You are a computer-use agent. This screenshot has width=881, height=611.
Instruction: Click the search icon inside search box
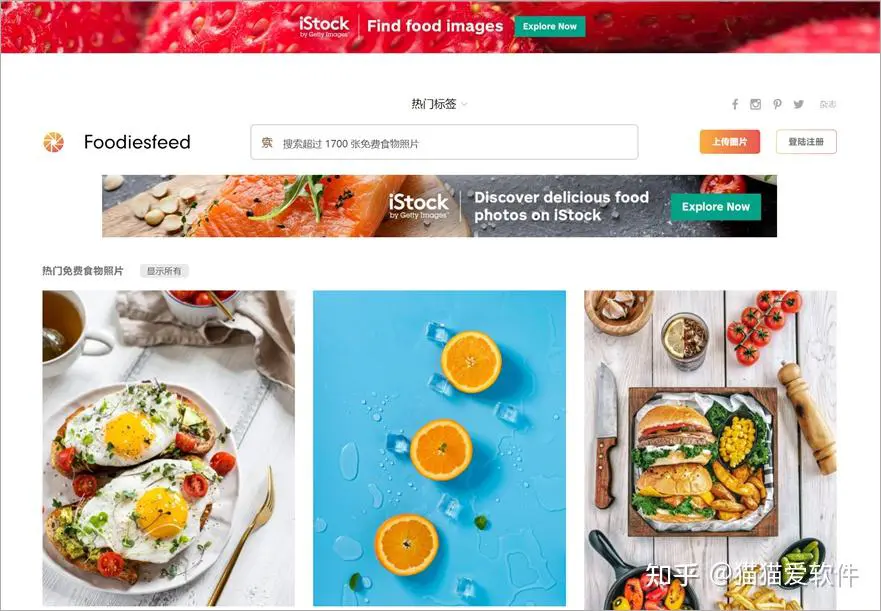pyautogui.click(x=267, y=143)
